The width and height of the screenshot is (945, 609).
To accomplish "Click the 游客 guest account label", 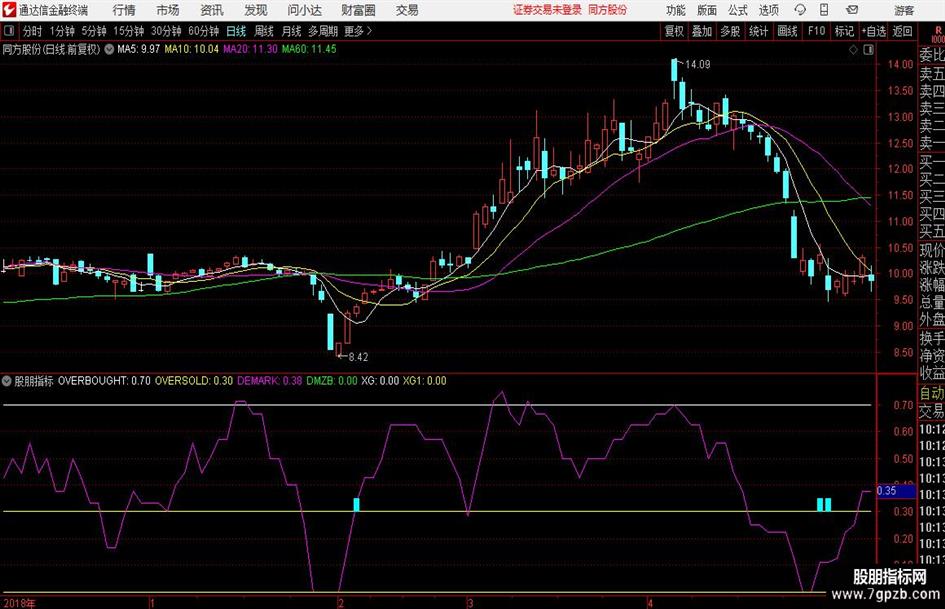I will [x=904, y=11].
